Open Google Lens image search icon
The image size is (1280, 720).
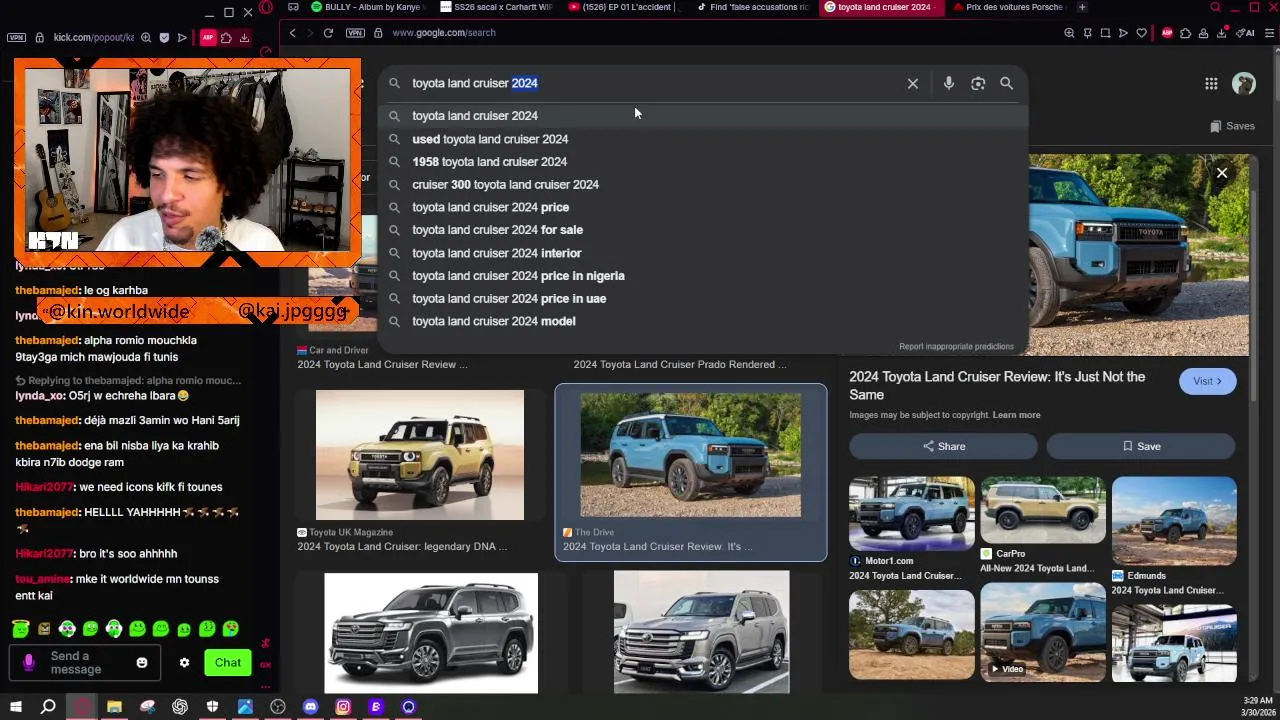(x=978, y=84)
